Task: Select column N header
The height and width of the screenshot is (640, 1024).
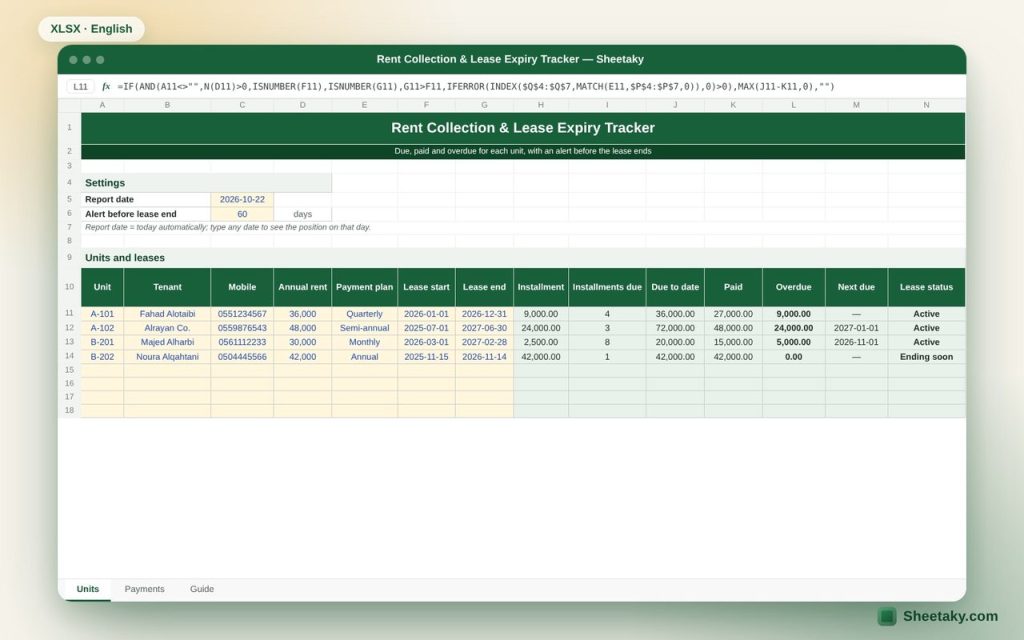Action: (x=926, y=104)
